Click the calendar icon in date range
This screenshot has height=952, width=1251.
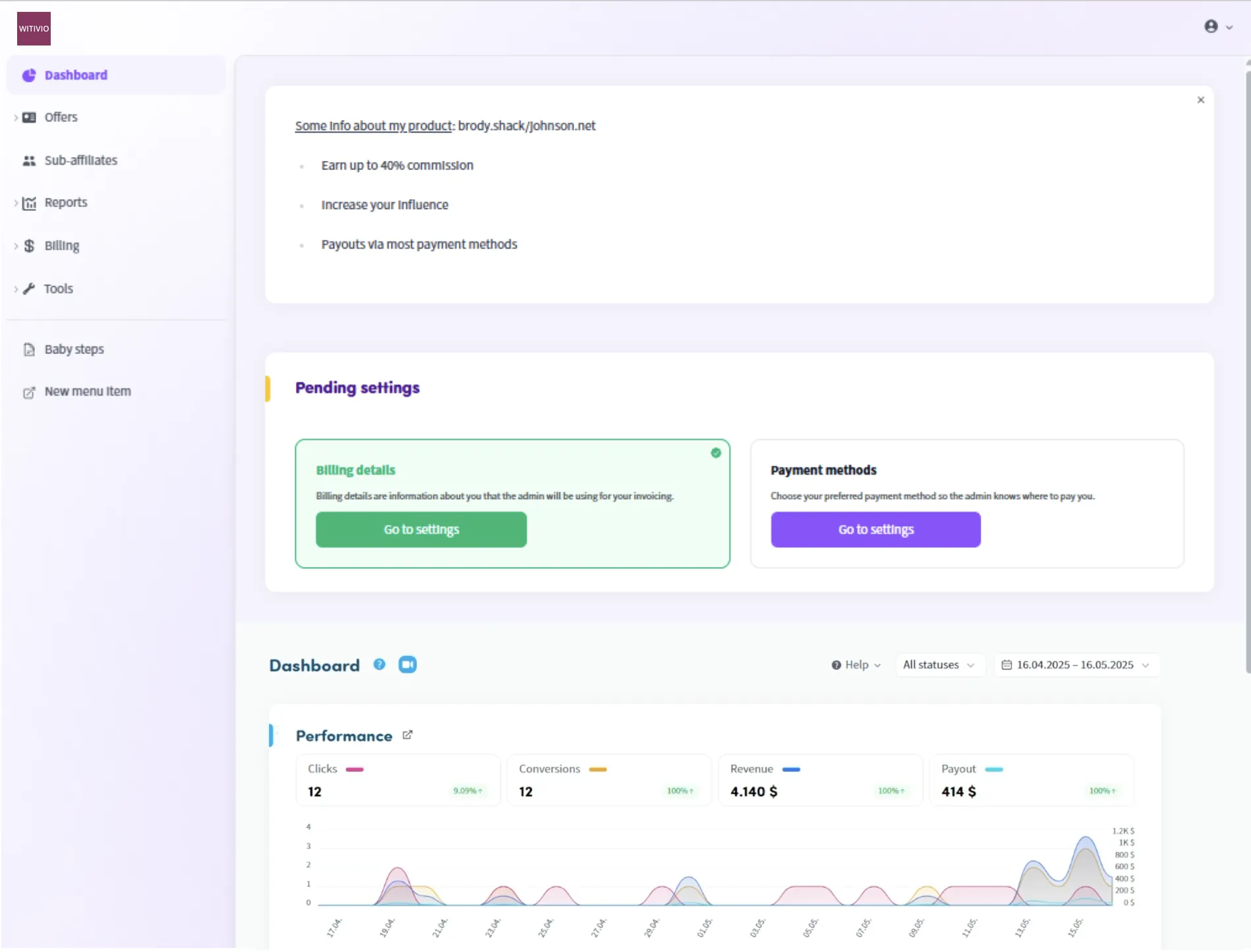coord(1006,665)
